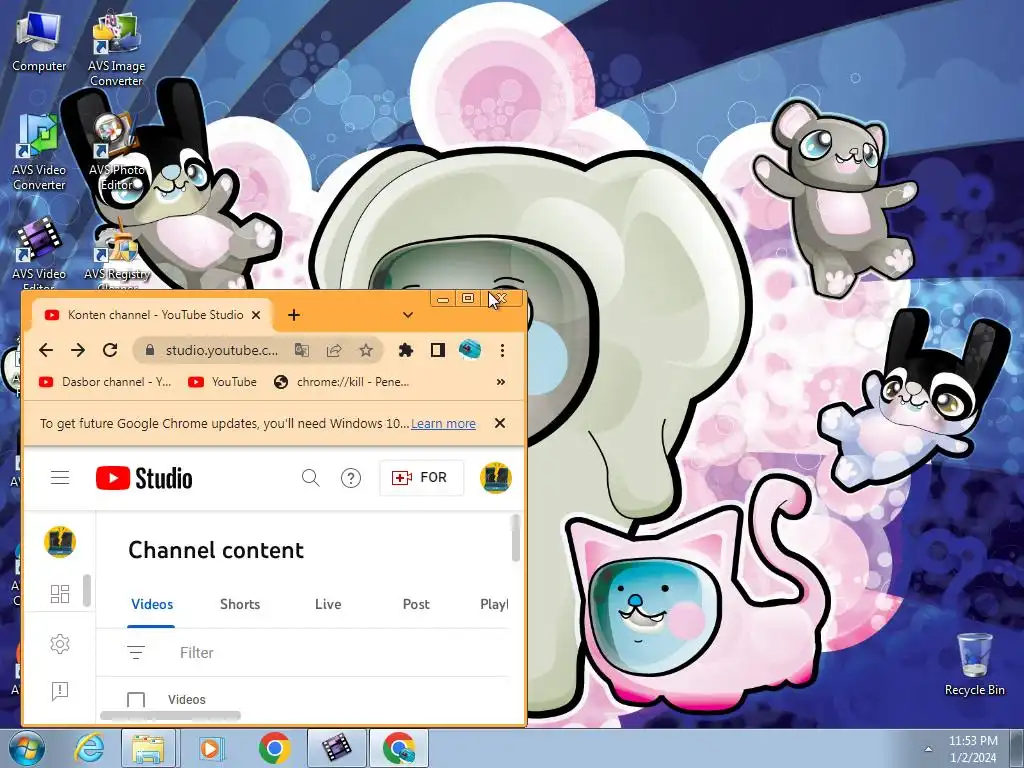Reload the YouTube Studio page

[110, 350]
